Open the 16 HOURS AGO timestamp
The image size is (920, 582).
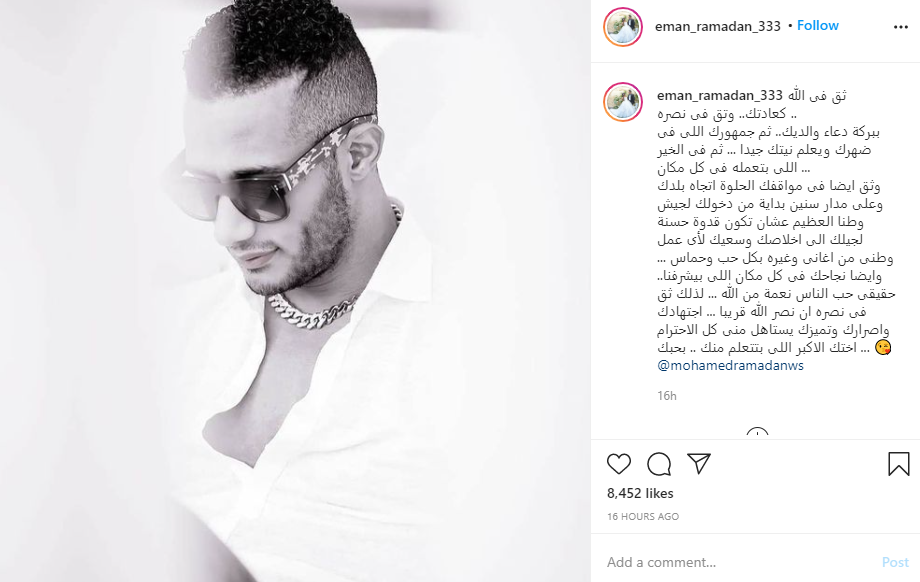643,517
